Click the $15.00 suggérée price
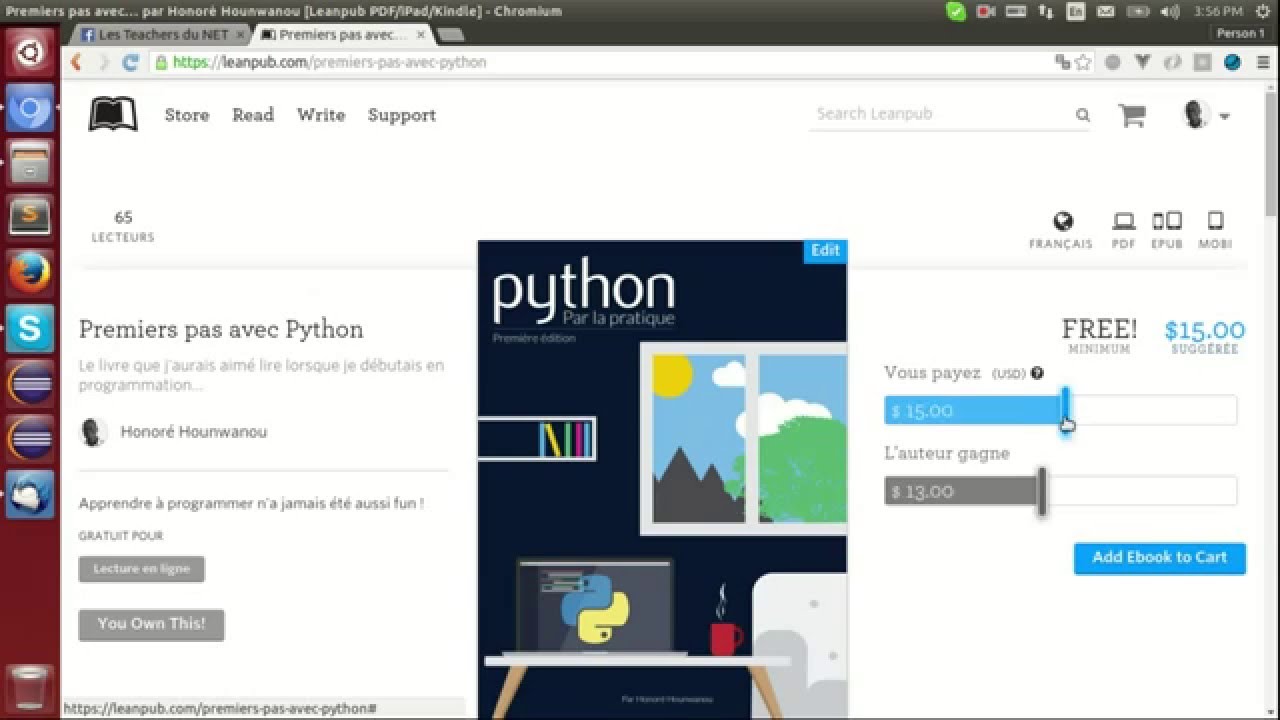The image size is (1280, 720). click(1204, 336)
